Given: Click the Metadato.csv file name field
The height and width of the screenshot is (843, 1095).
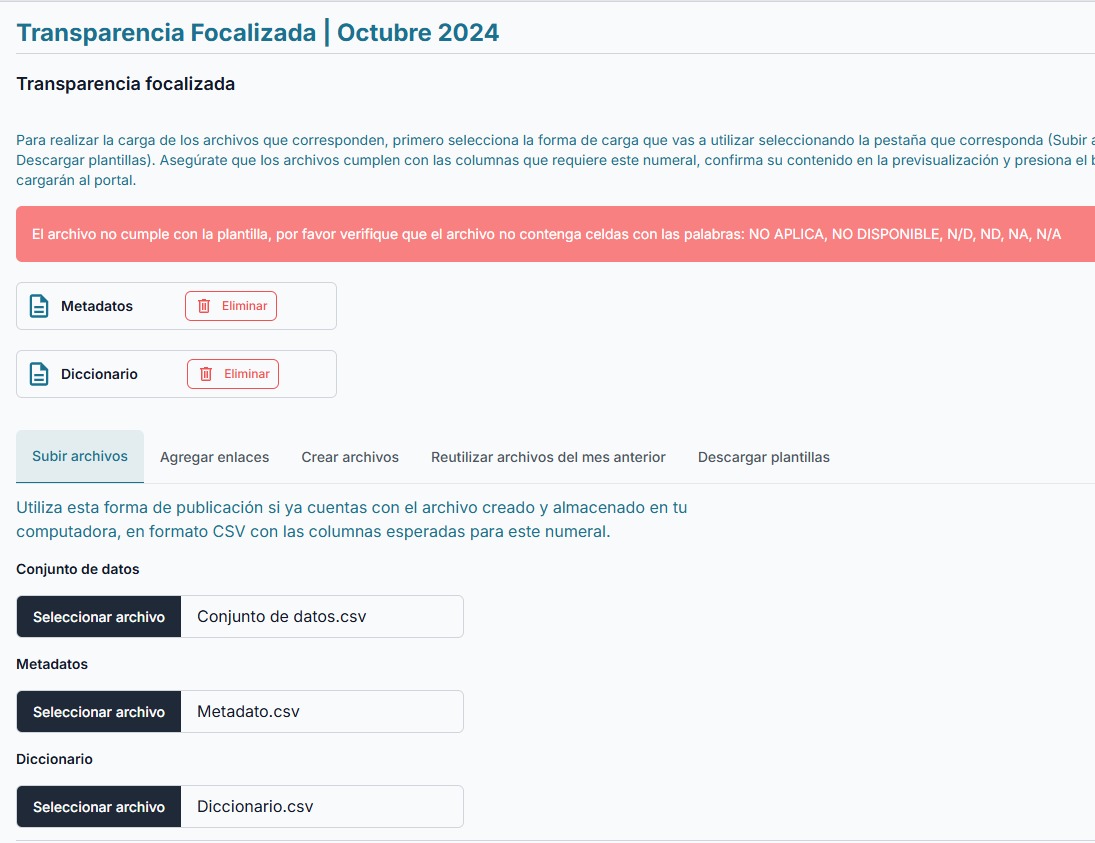Looking at the screenshot, I should tap(321, 712).
